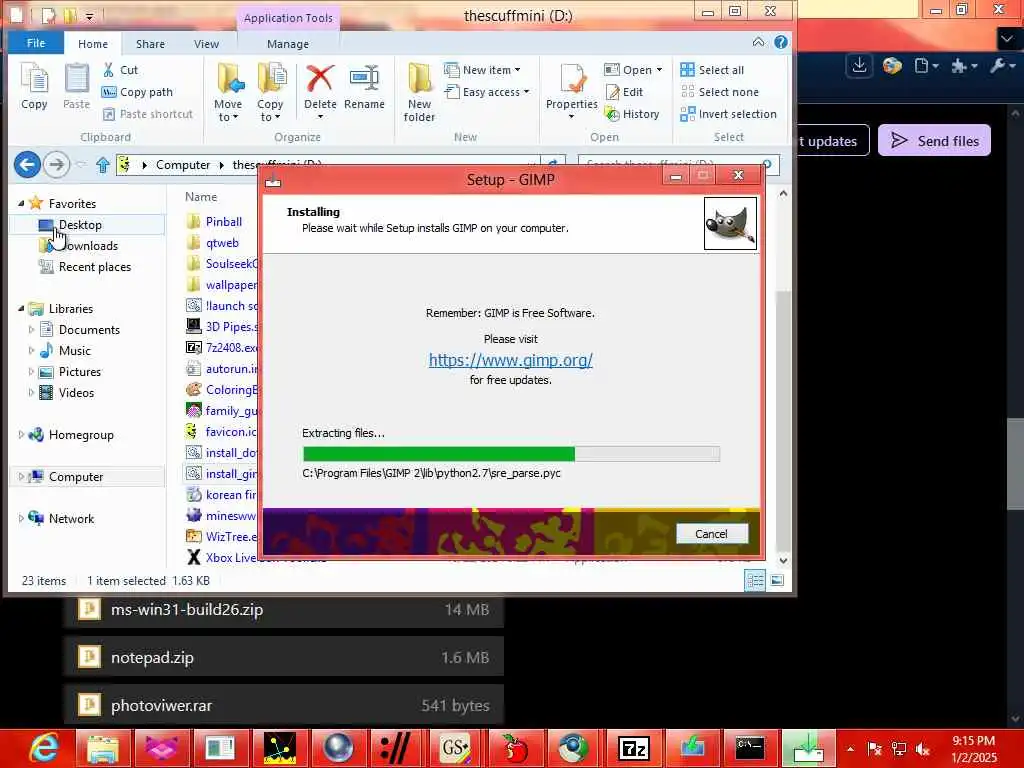Click the muted volume tray icon
The width and height of the screenshot is (1024, 768).
pyautogui.click(x=923, y=749)
